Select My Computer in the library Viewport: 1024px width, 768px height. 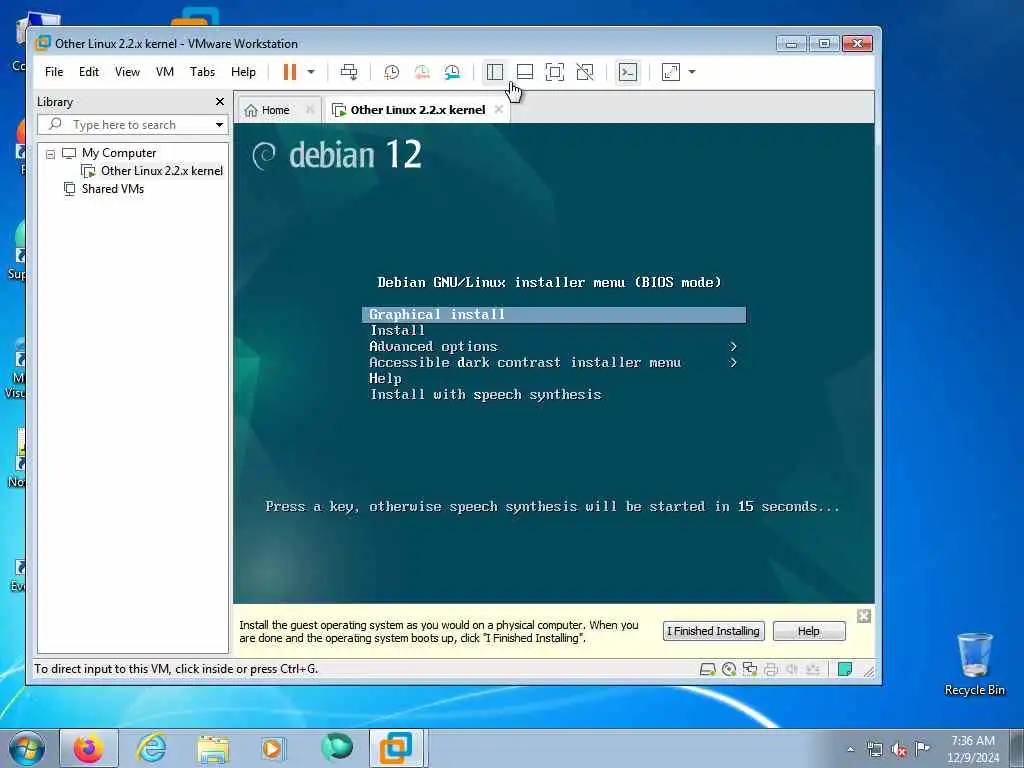[118, 153]
